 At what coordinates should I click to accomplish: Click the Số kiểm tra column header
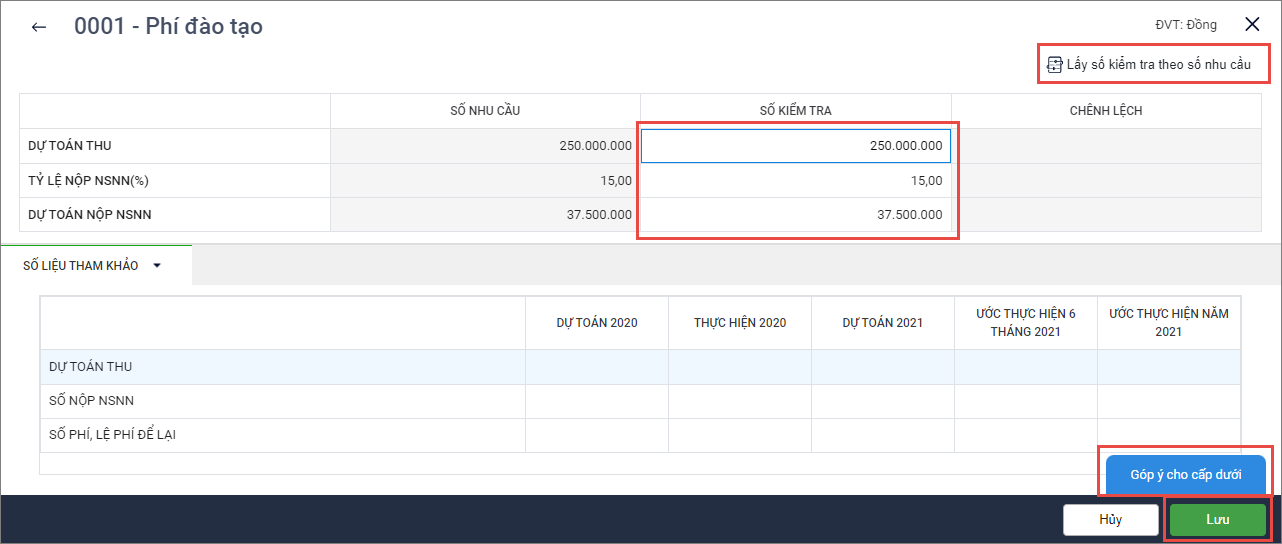(x=795, y=111)
